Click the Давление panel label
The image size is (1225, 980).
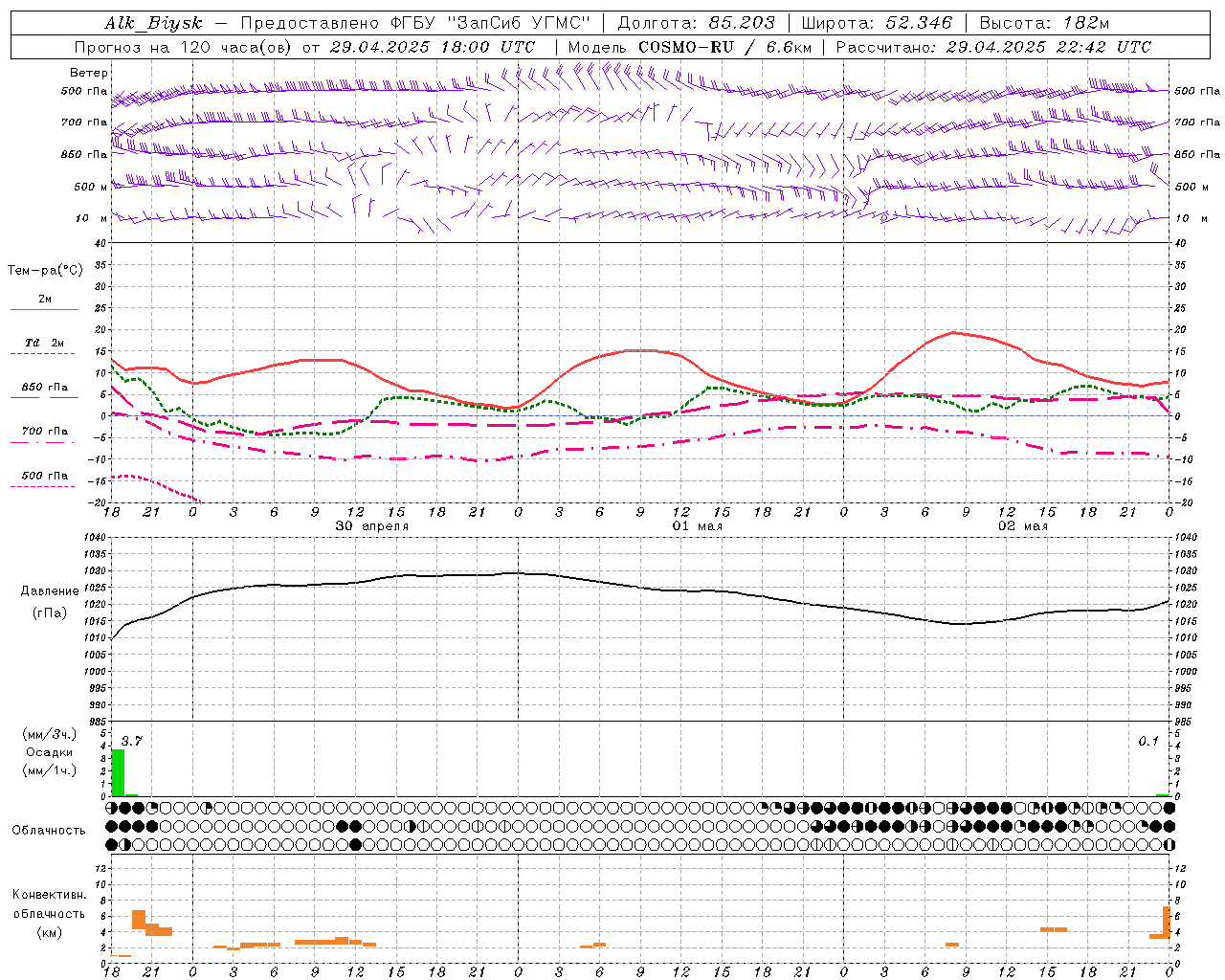[50, 591]
